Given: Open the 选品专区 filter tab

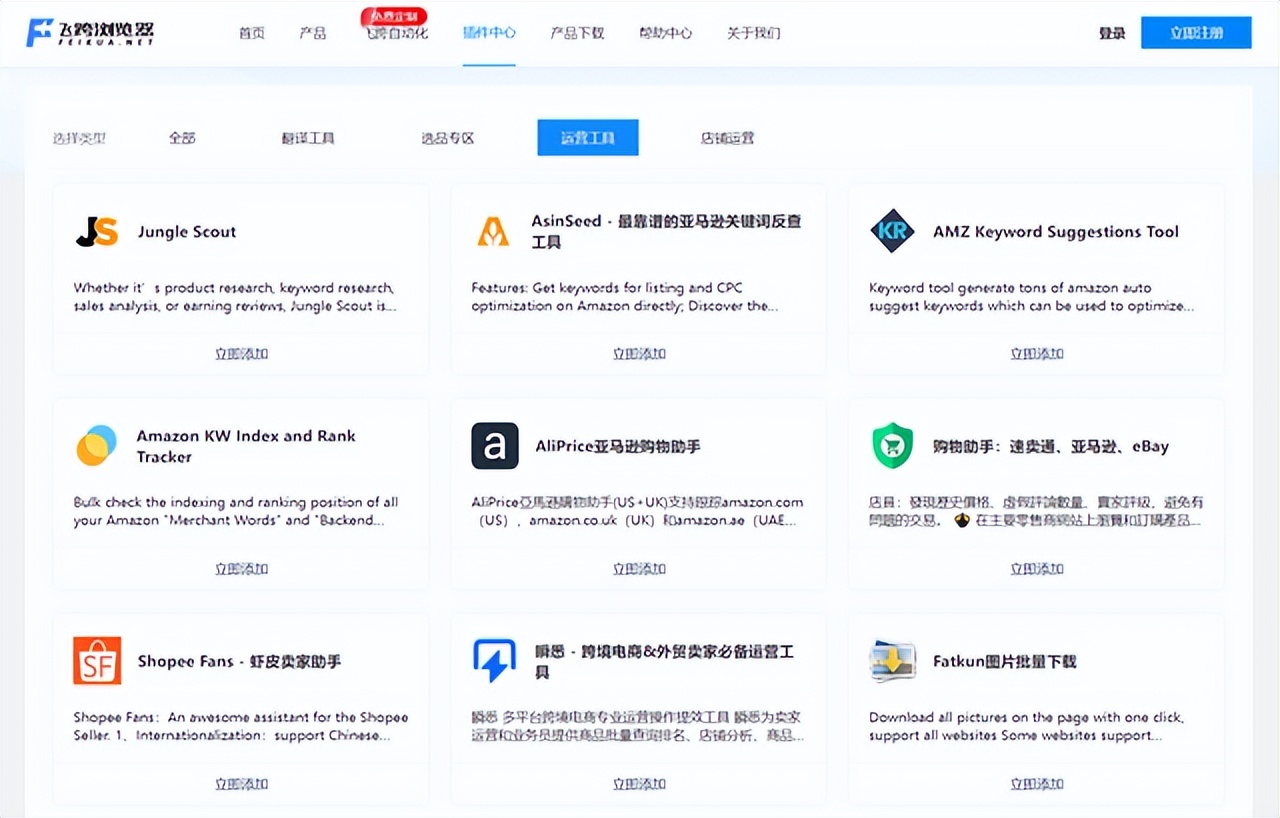Looking at the screenshot, I should pyautogui.click(x=447, y=137).
